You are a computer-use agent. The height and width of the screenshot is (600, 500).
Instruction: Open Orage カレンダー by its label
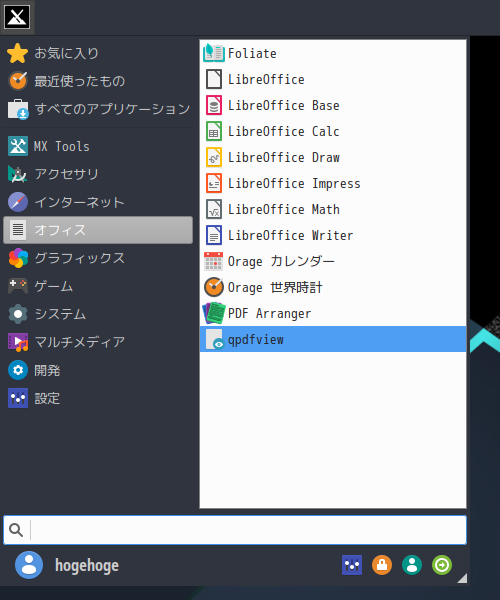(x=281, y=261)
